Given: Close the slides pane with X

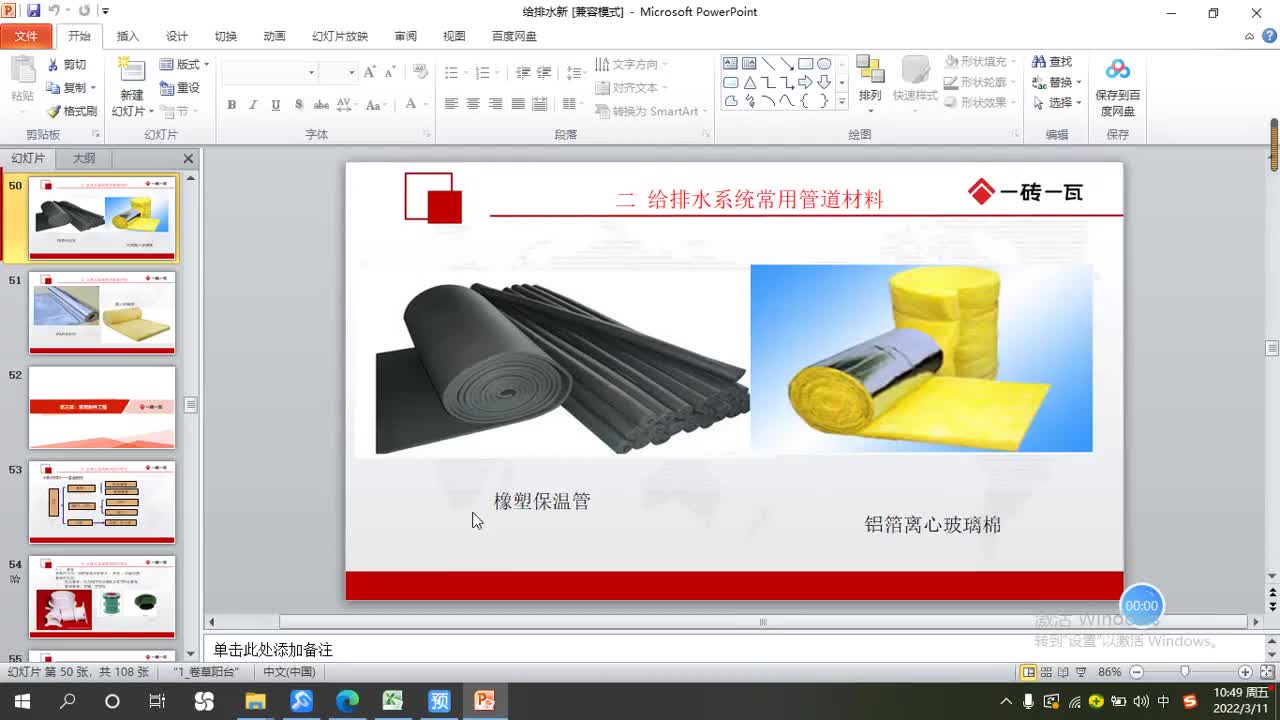Looking at the screenshot, I should [x=188, y=158].
